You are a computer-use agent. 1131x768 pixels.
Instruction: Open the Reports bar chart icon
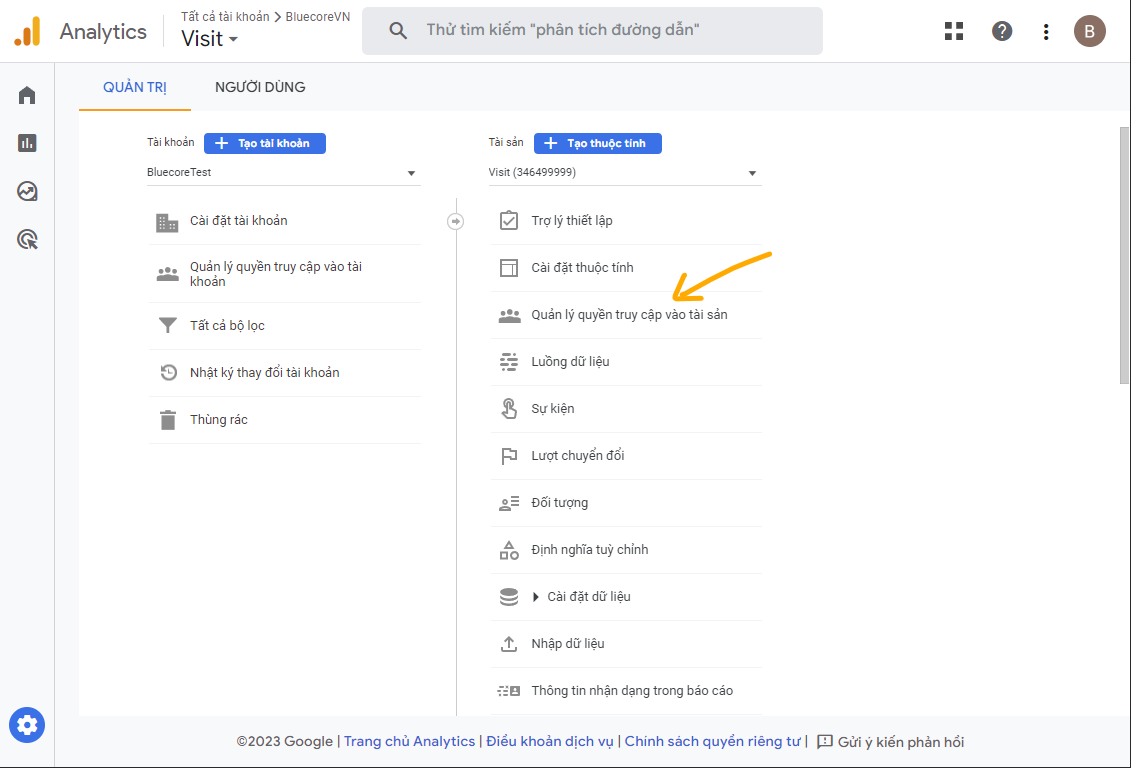coord(27,143)
